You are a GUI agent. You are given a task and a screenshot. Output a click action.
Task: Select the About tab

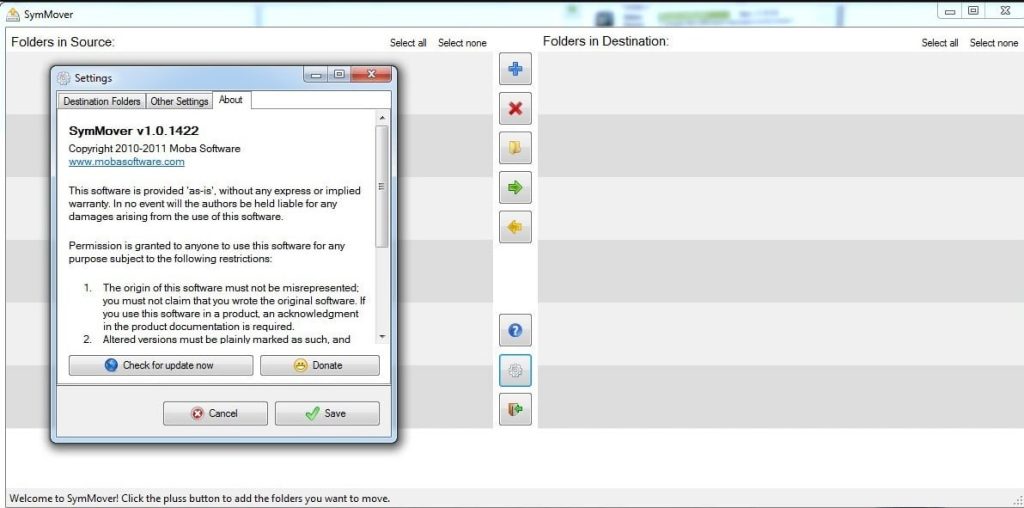point(231,100)
